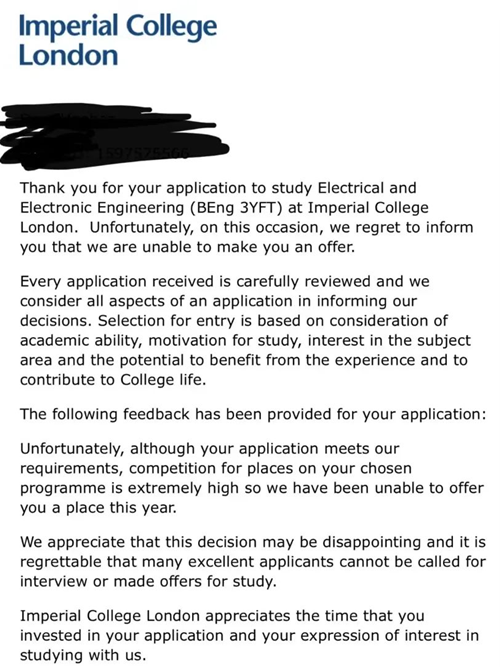The height and width of the screenshot is (667, 500).
Task: Click the blacked-out redacted address block
Action: [115, 136]
